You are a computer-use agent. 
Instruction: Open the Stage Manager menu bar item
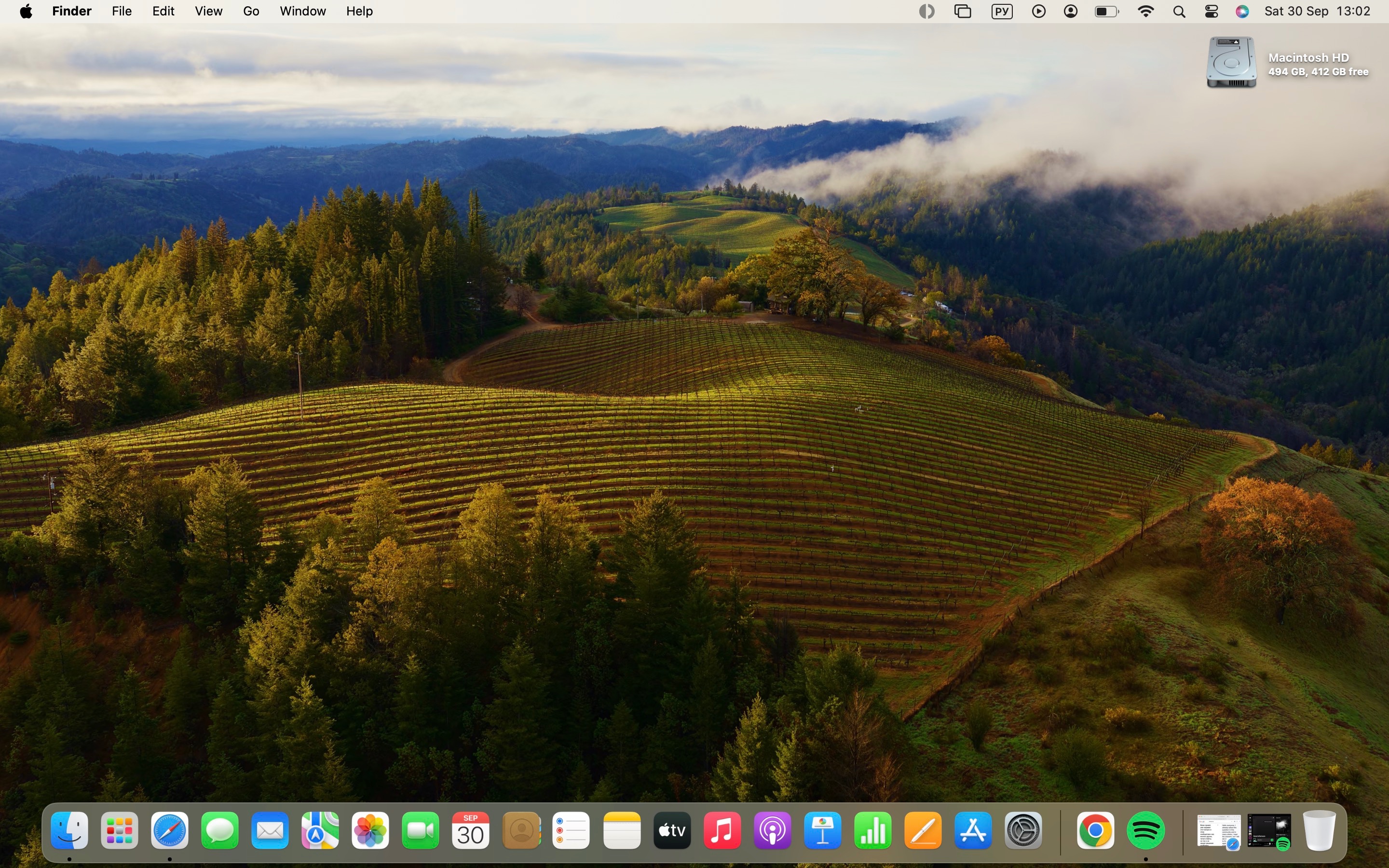click(963, 12)
